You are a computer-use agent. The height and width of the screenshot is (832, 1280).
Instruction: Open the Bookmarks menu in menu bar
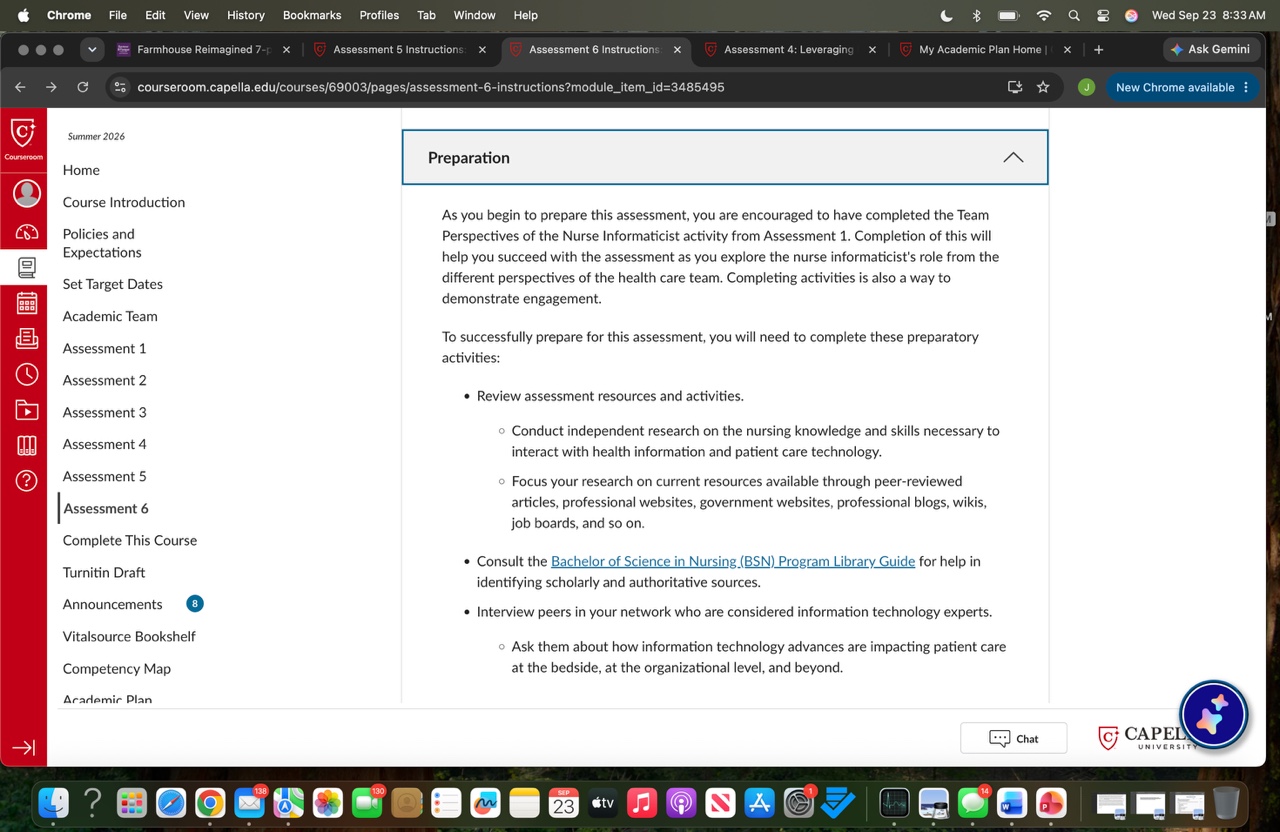(312, 15)
